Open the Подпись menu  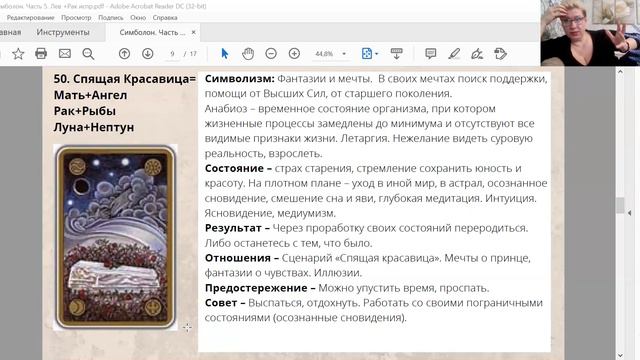pyautogui.click(x=111, y=18)
